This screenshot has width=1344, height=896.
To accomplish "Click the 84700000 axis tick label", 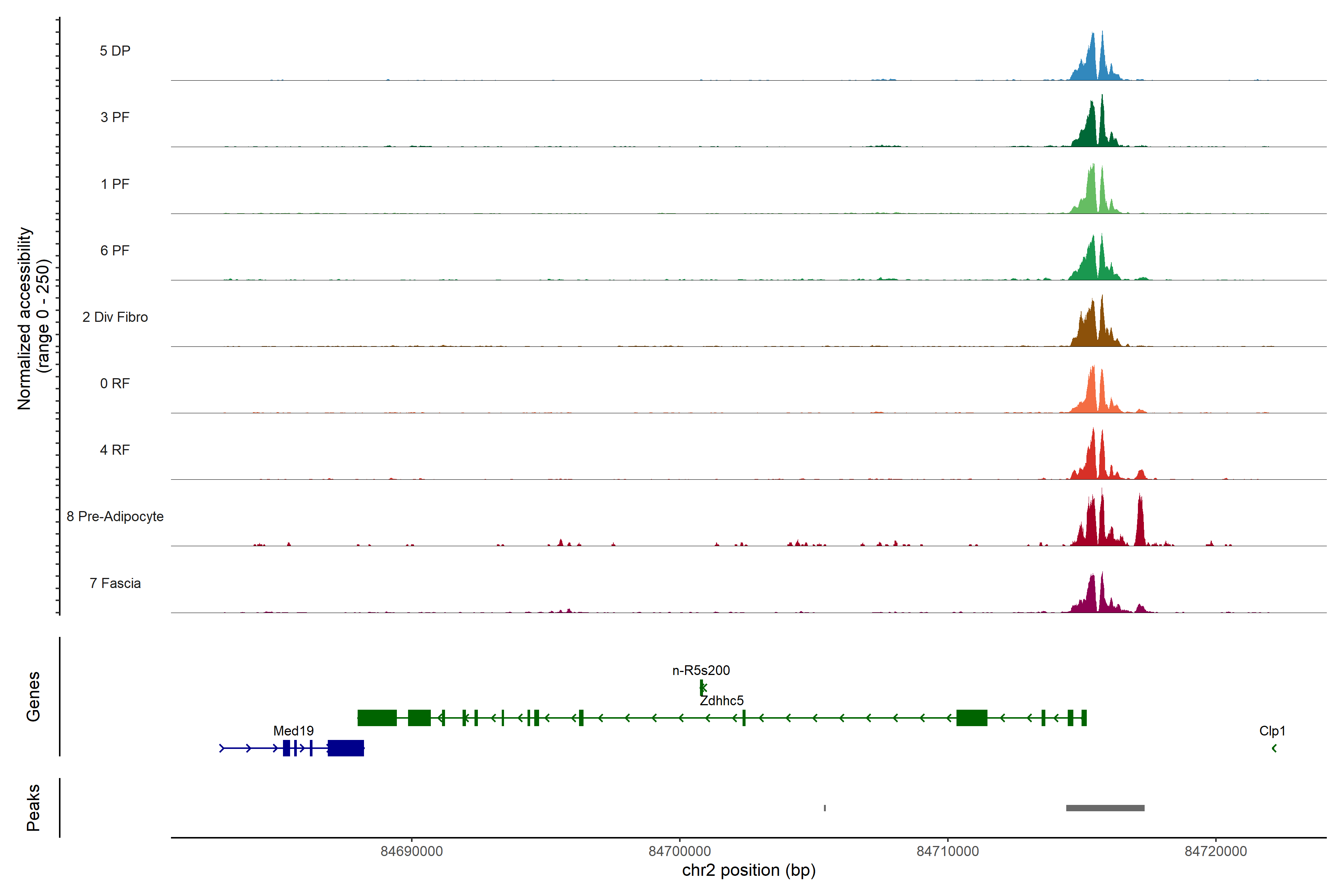I will coord(679,851).
